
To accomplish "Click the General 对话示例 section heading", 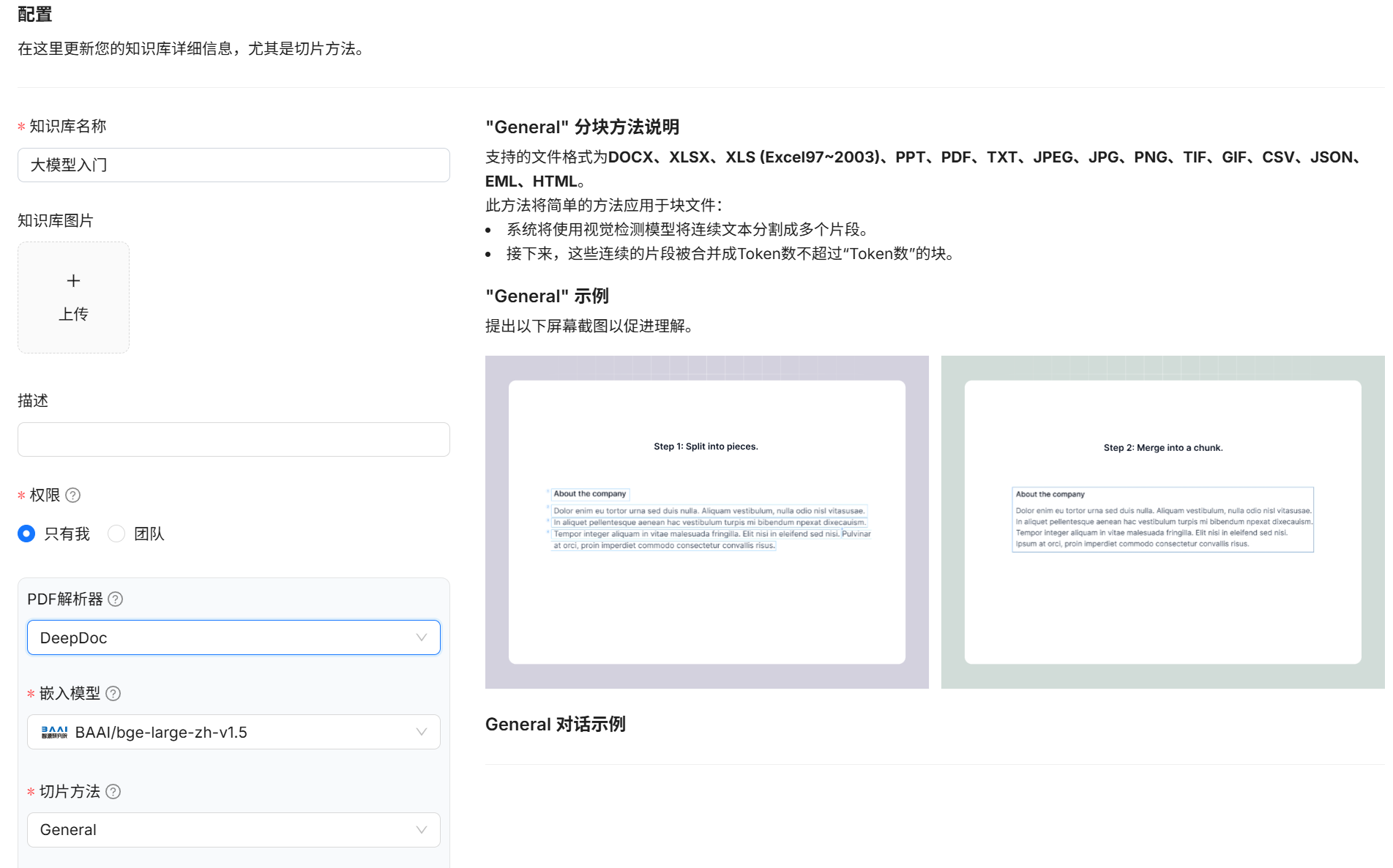I will 555,725.
